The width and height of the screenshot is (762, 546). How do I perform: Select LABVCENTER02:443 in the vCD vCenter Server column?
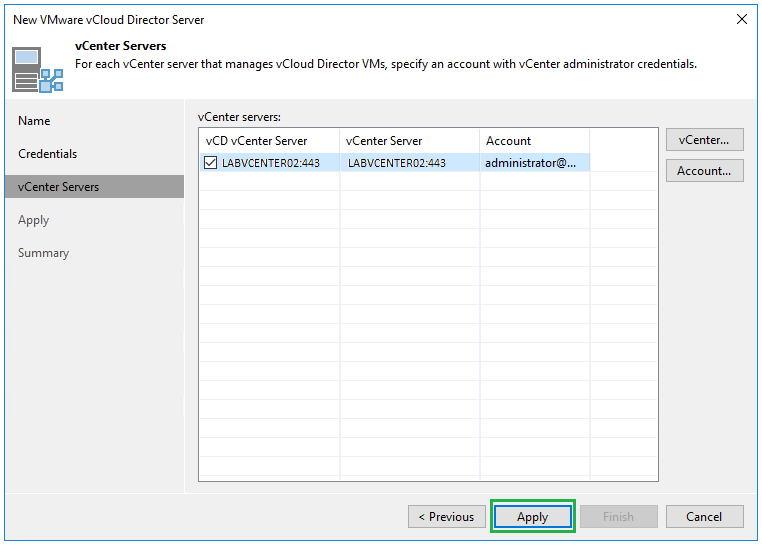[x=271, y=163]
